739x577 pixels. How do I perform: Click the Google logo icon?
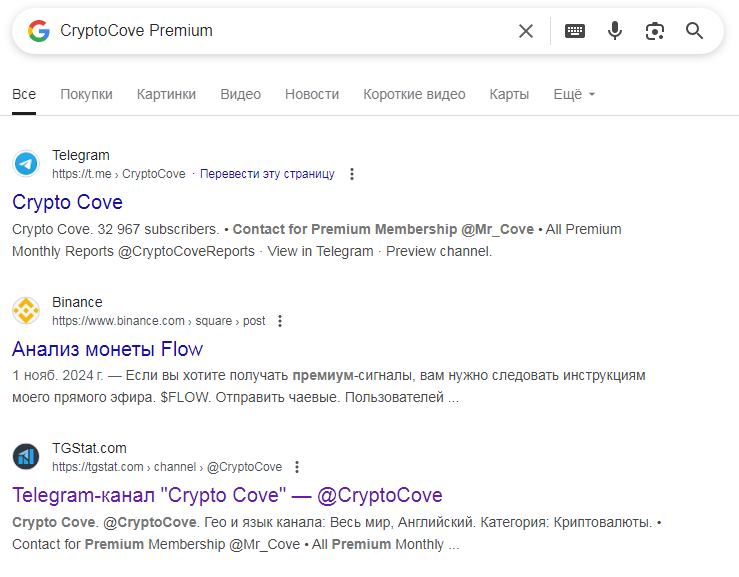(39, 31)
